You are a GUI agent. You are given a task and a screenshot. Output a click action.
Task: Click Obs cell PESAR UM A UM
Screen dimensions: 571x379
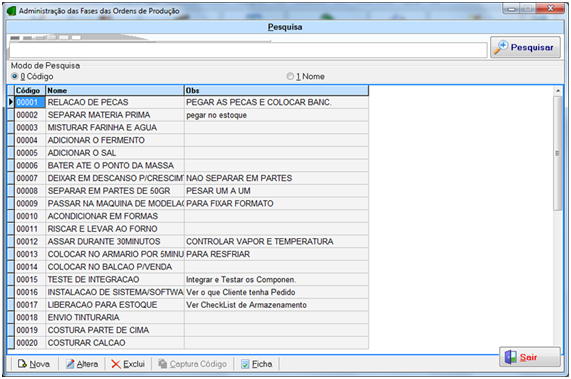point(276,191)
